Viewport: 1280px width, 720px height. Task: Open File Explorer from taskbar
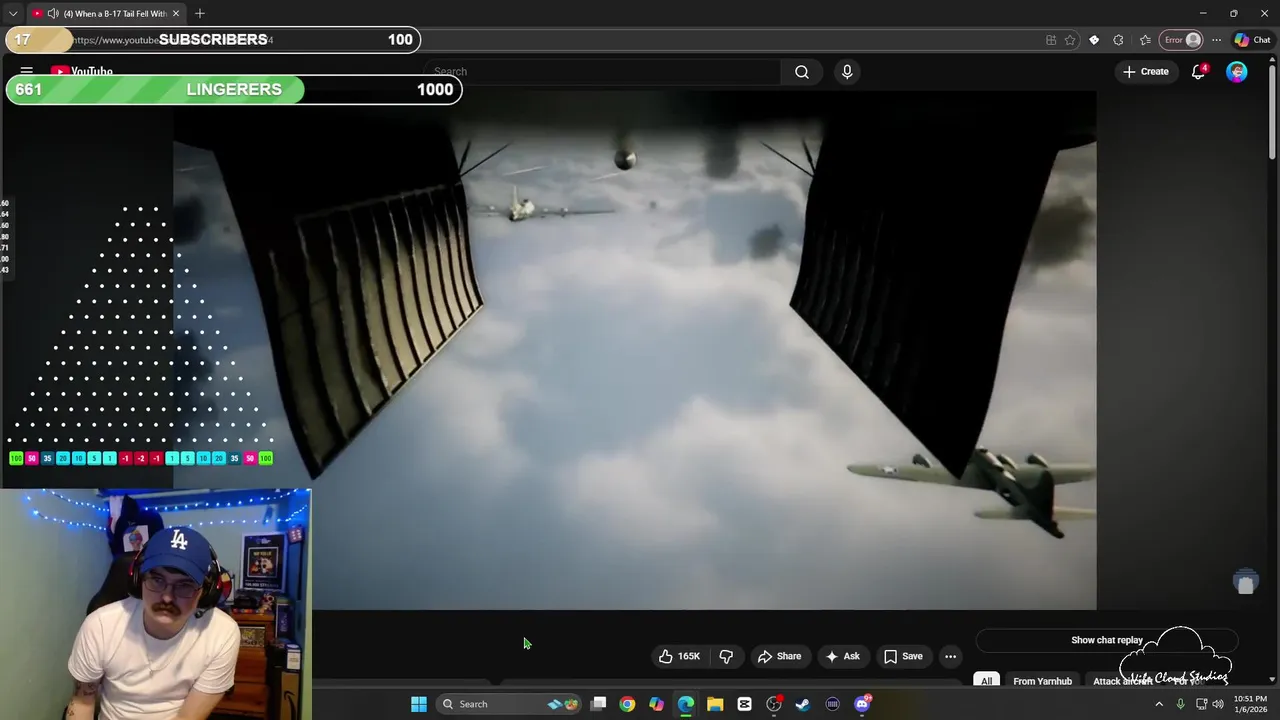(715, 704)
